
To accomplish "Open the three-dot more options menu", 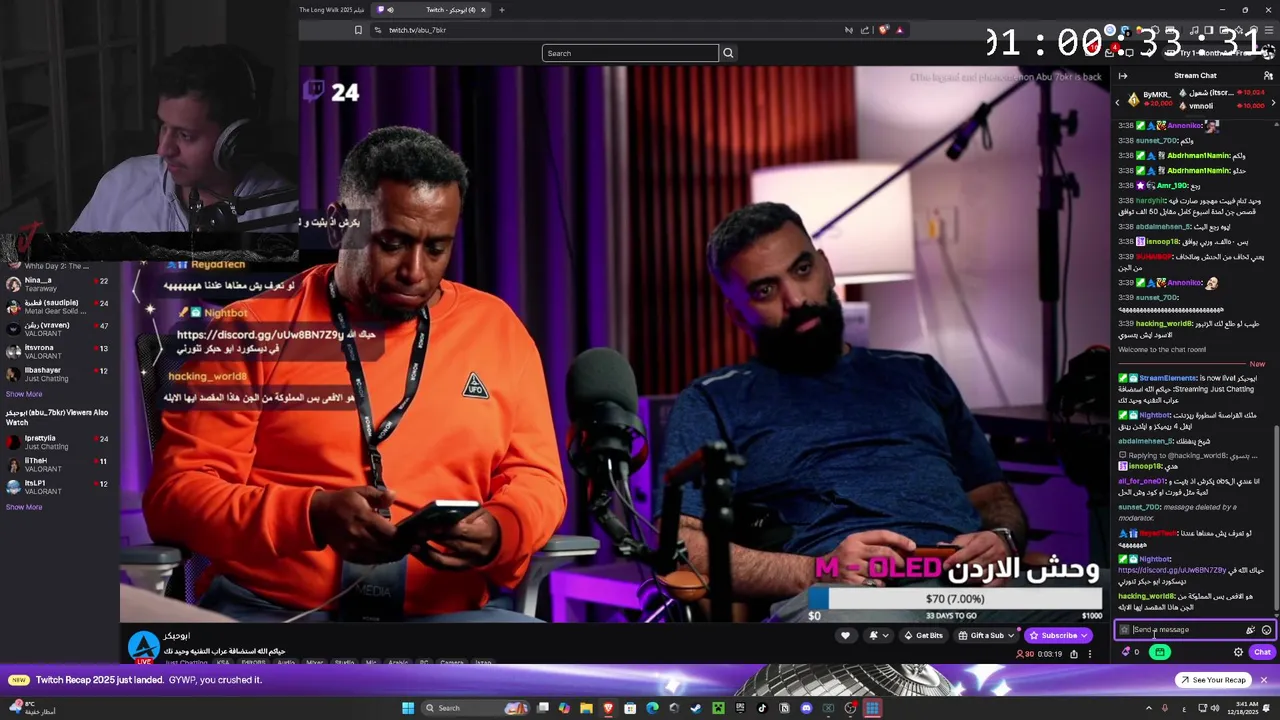I will [x=1090, y=654].
